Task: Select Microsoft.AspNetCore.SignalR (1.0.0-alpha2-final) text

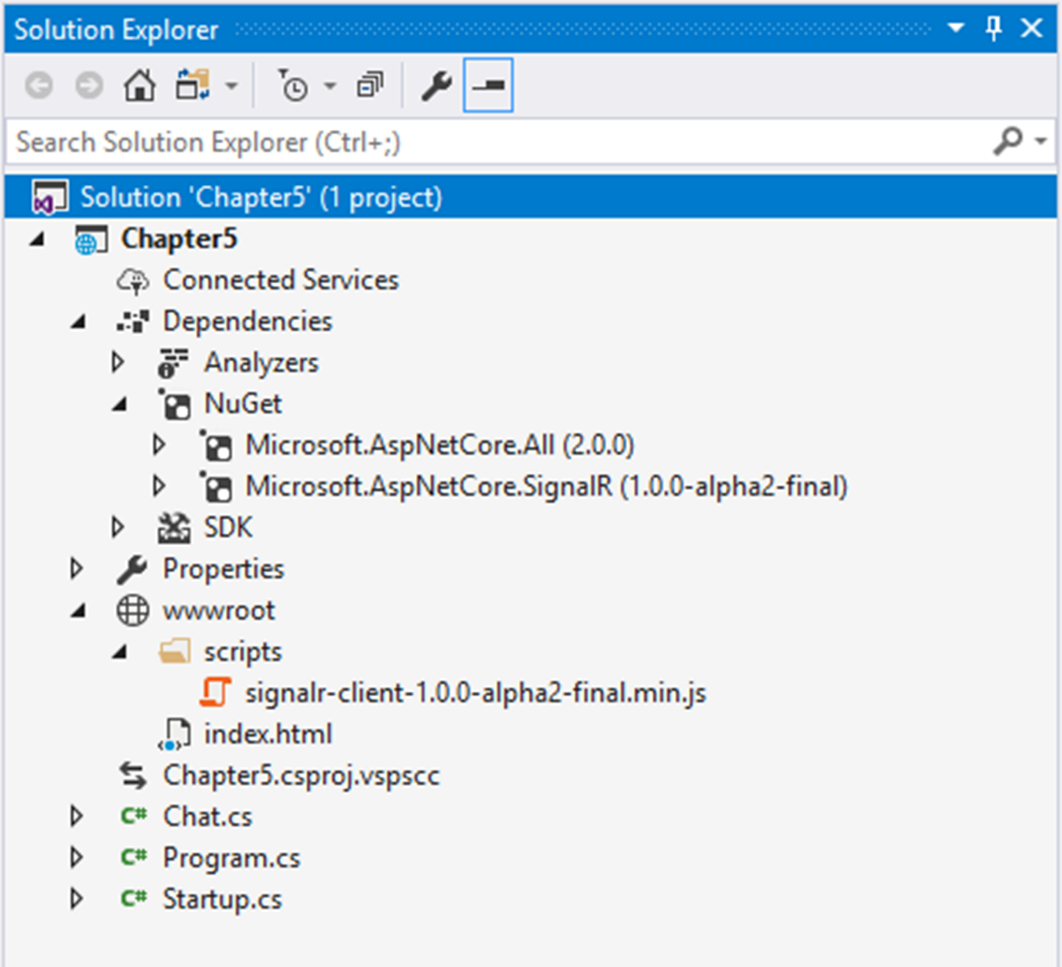Action: tap(547, 486)
